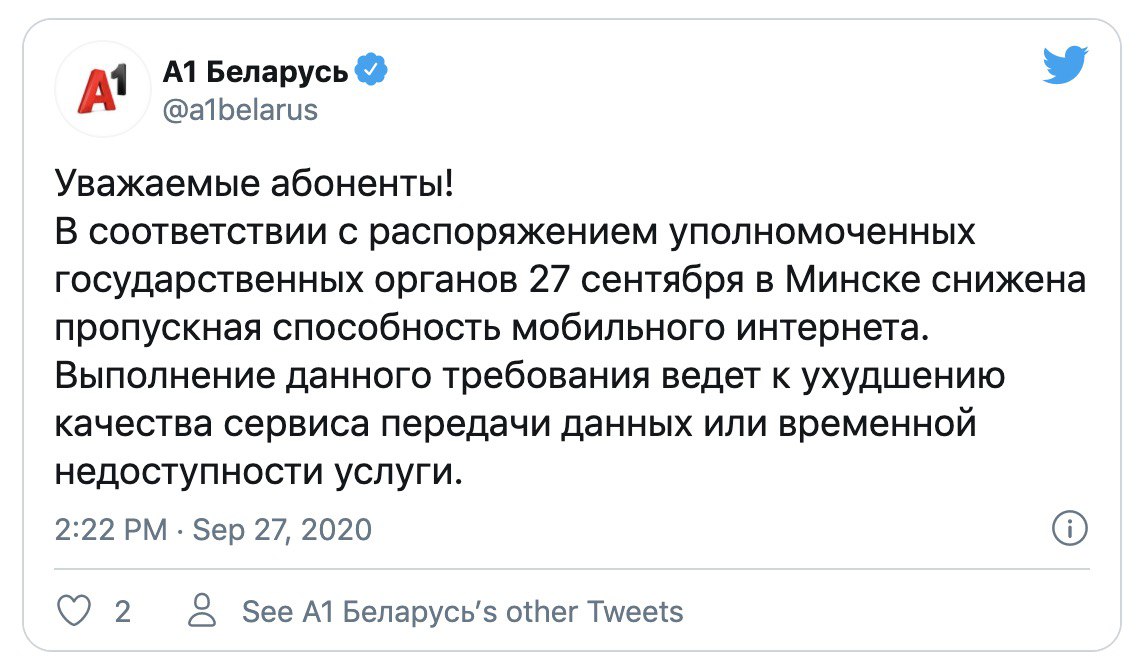Click the like count number 2
The width and height of the screenshot is (1146, 672).
click(x=123, y=611)
